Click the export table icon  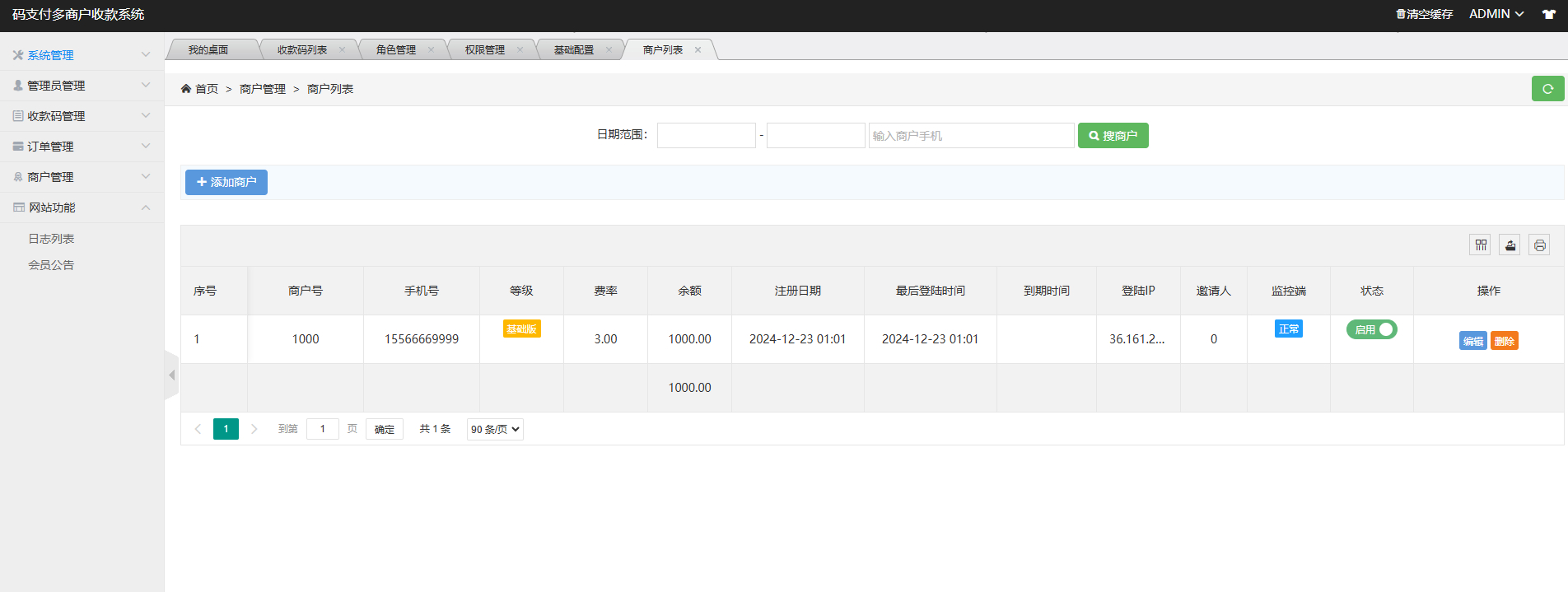click(x=1510, y=245)
